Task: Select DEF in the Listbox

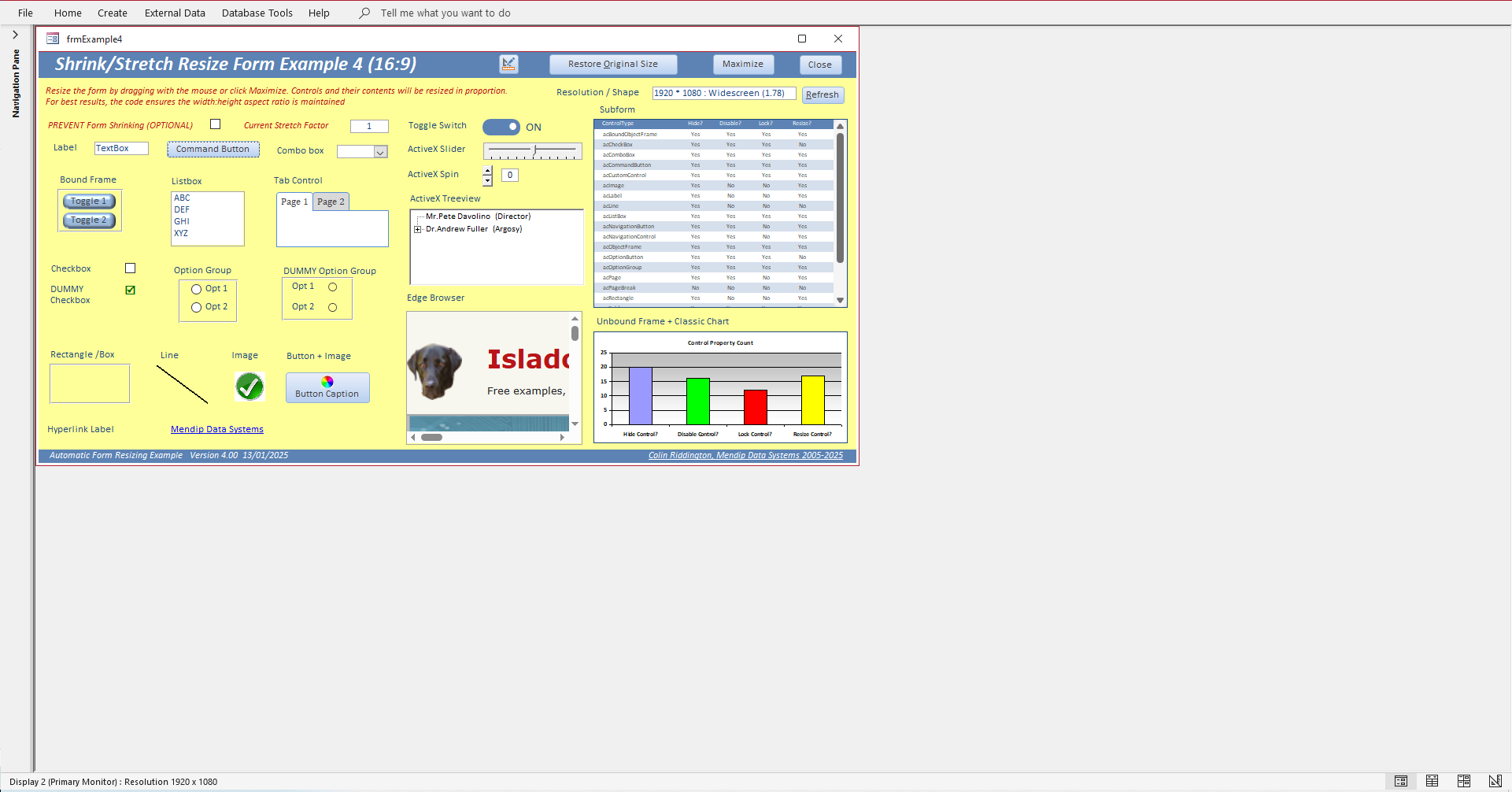Action: 182,209
